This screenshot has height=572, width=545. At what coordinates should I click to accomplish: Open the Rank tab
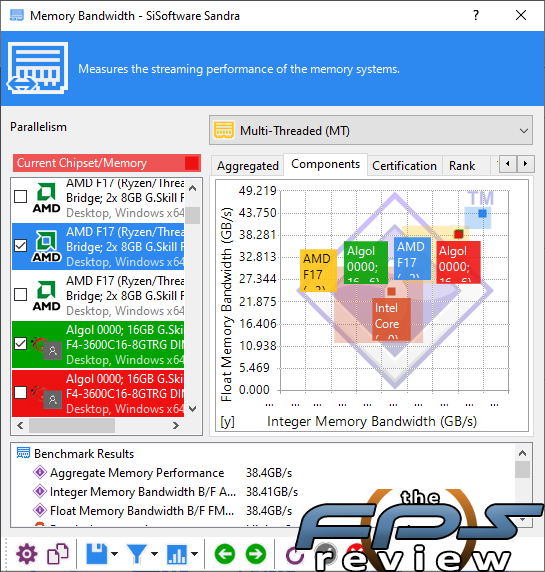coord(462,166)
